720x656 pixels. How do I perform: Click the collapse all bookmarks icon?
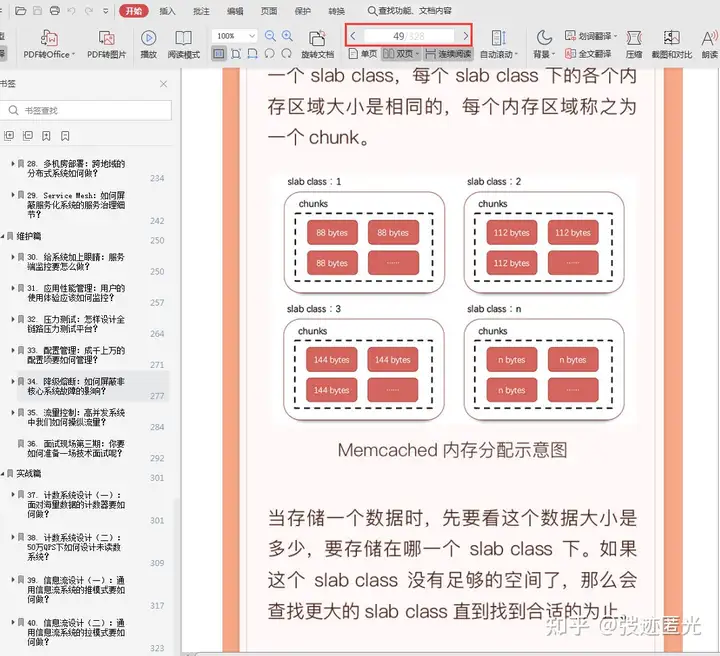pyautogui.click(x=28, y=136)
